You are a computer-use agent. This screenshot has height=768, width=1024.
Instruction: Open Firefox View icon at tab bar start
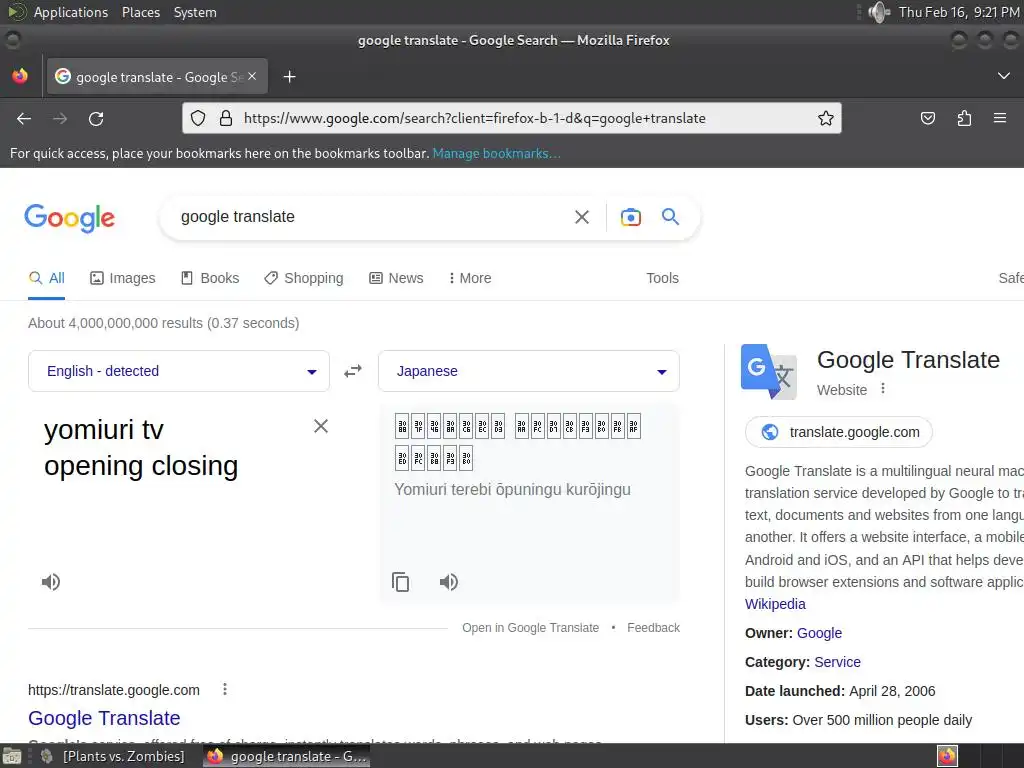coord(20,76)
